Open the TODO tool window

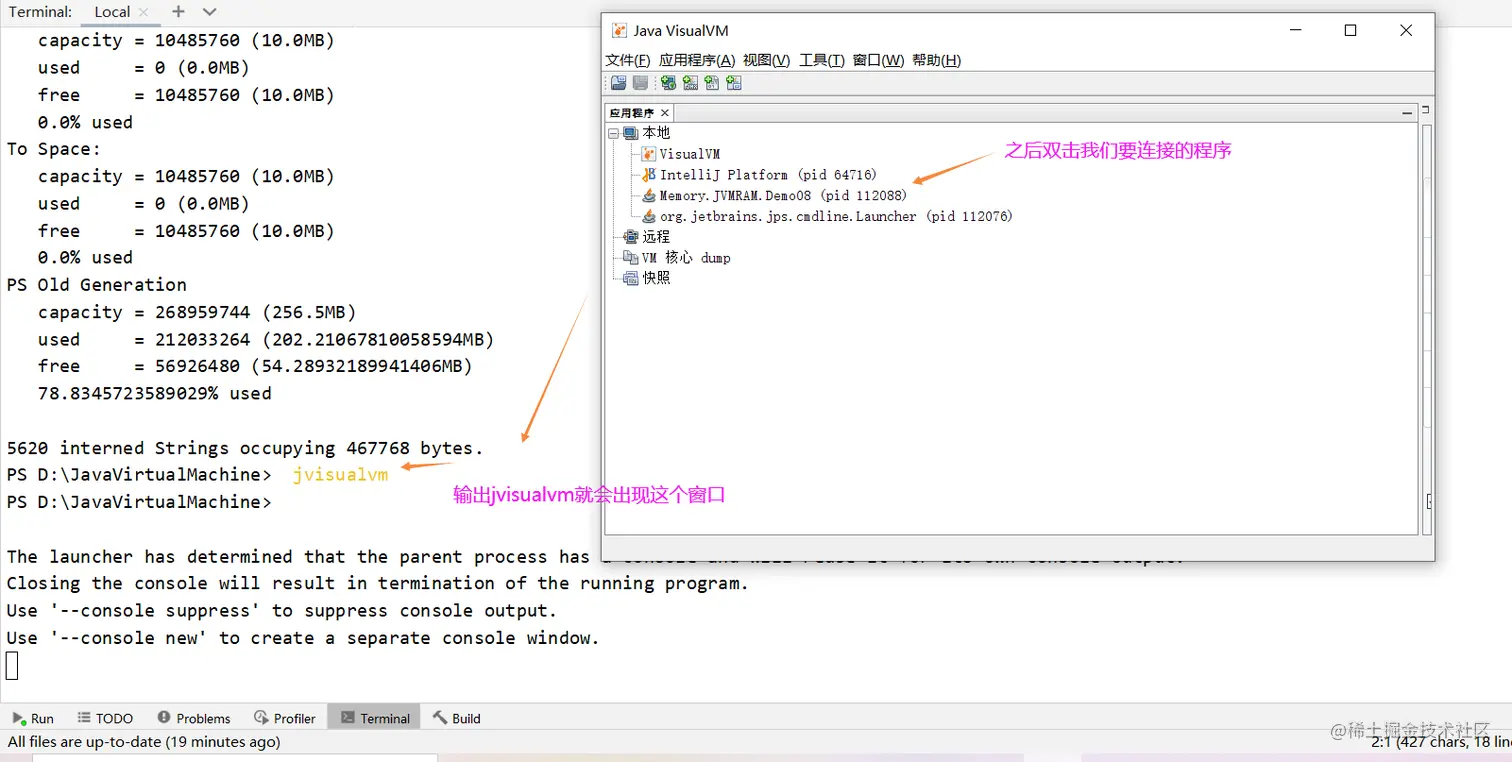pyautogui.click(x=105, y=718)
